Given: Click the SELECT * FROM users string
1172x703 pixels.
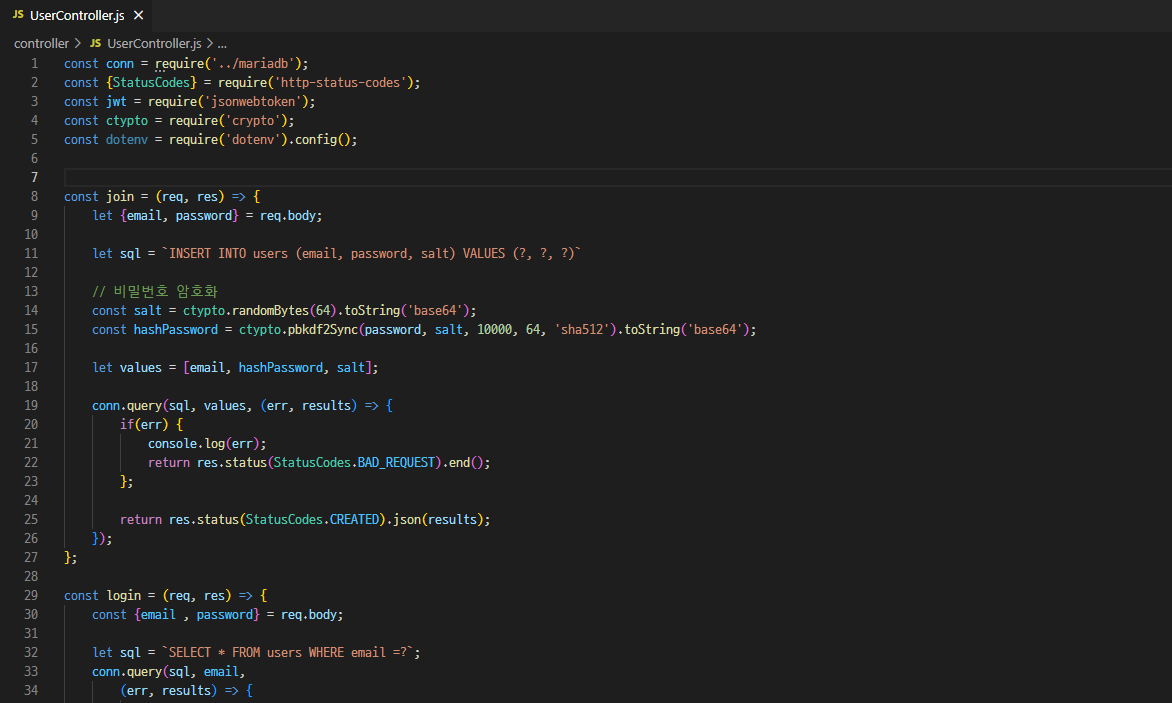Looking at the screenshot, I should click(x=288, y=652).
